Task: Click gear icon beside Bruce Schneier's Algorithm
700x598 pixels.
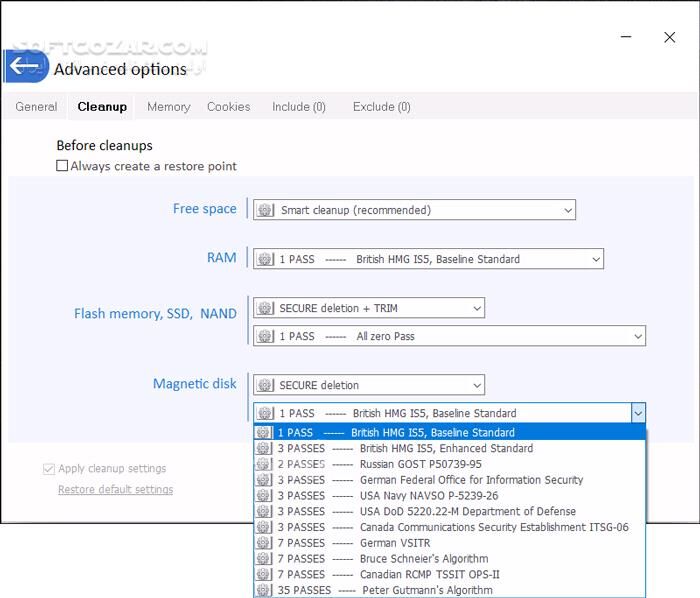Action: pyautogui.click(x=264, y=559)
